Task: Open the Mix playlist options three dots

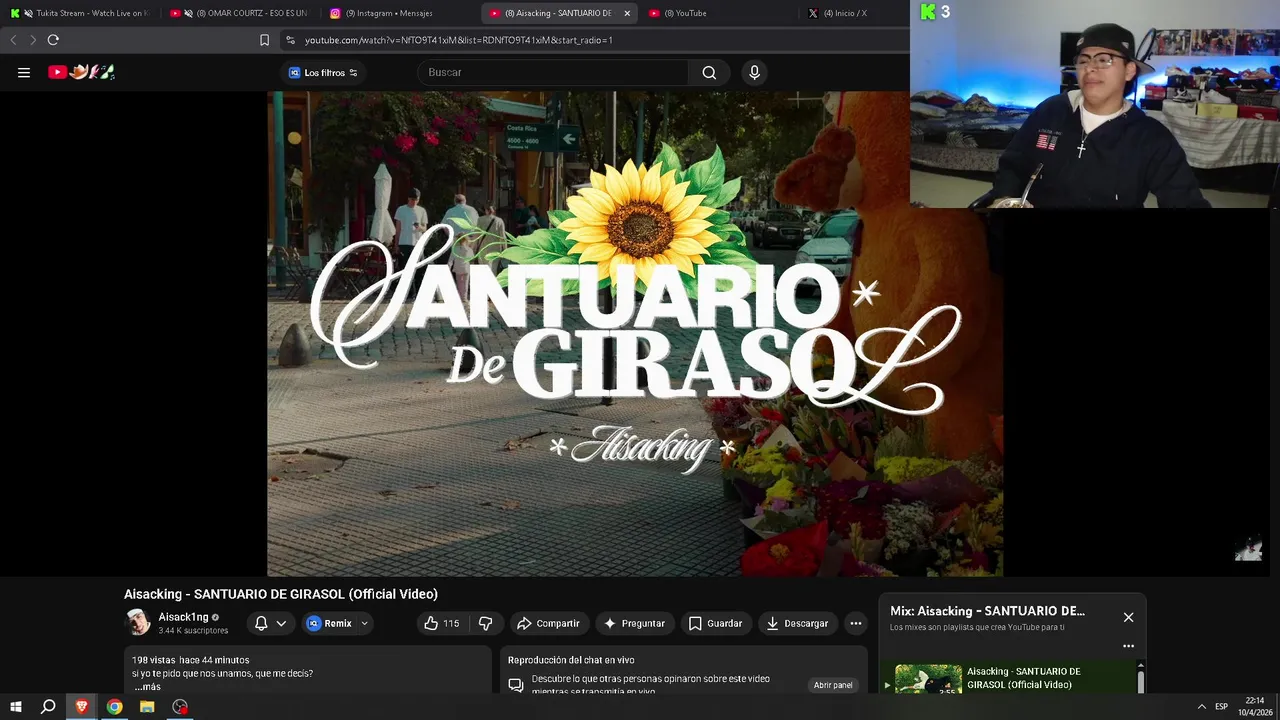Action: click(1128, 646)
